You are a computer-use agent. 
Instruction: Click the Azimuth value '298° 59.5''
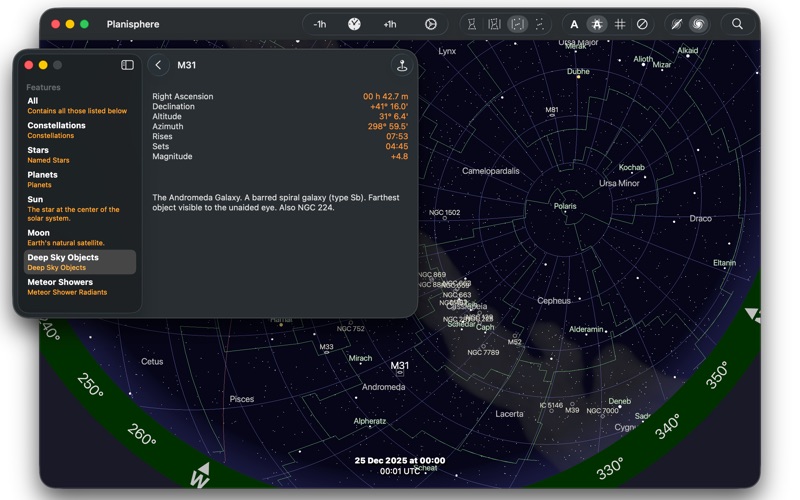(388, 126)
